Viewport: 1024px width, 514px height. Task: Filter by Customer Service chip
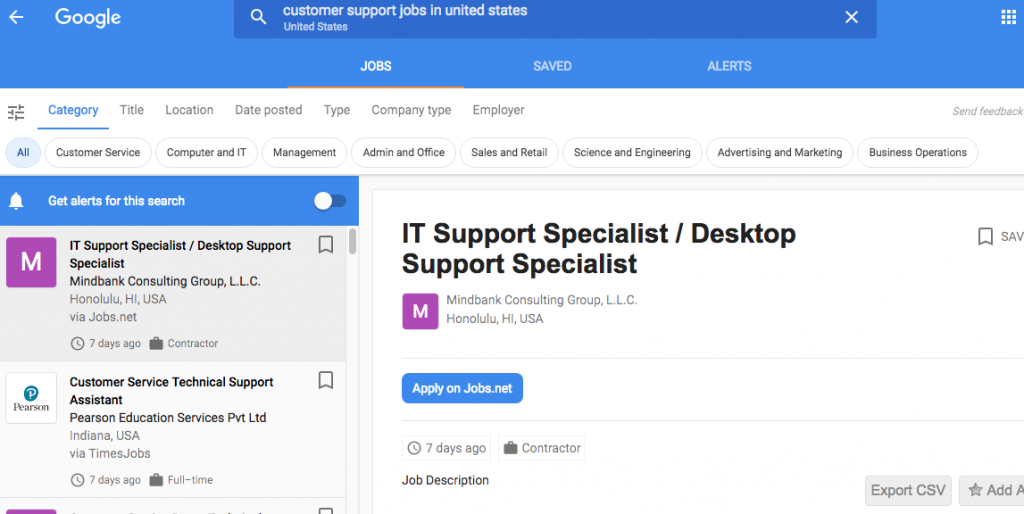98,153
